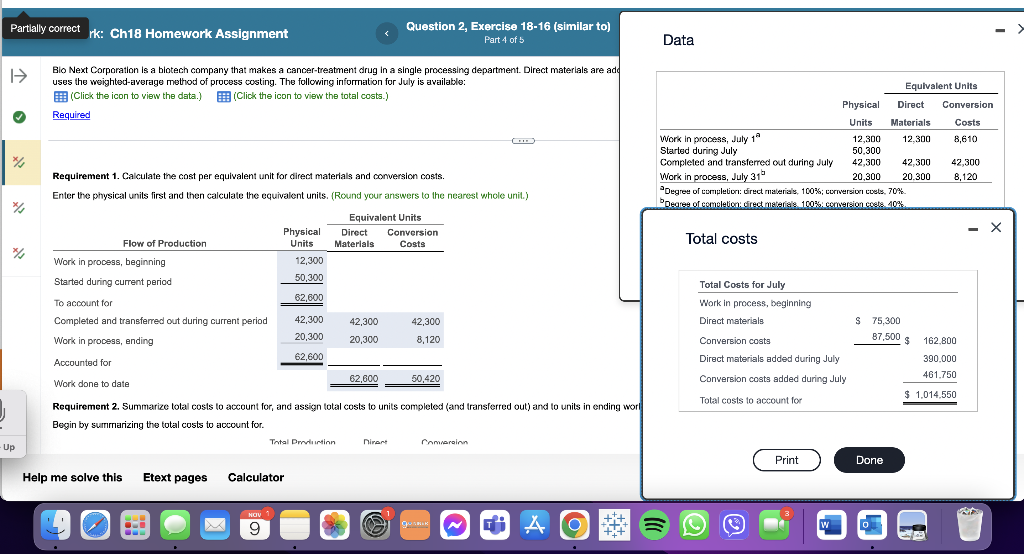1024x554 pixels.
Task: Select the highlighted partially correct part icon
Action: pyautogui.click(x=19, y=162)
